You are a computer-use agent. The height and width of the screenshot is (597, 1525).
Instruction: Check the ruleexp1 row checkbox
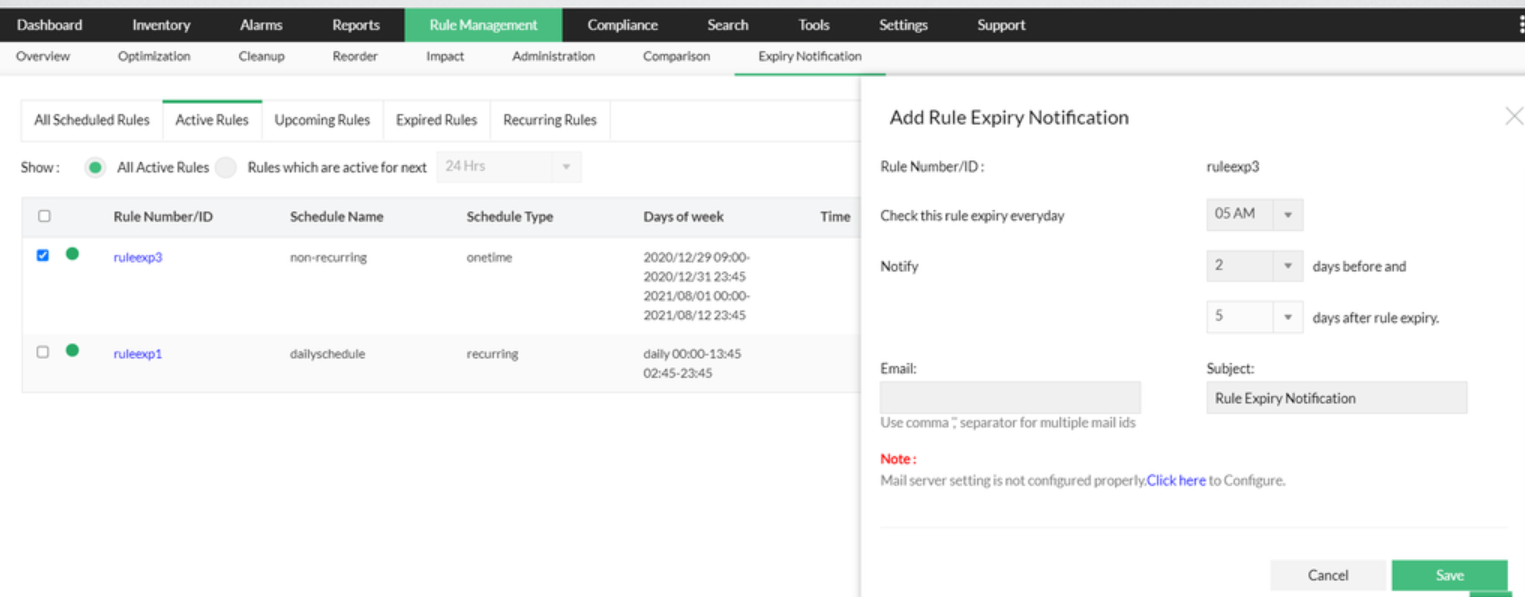tap(42, 352)
